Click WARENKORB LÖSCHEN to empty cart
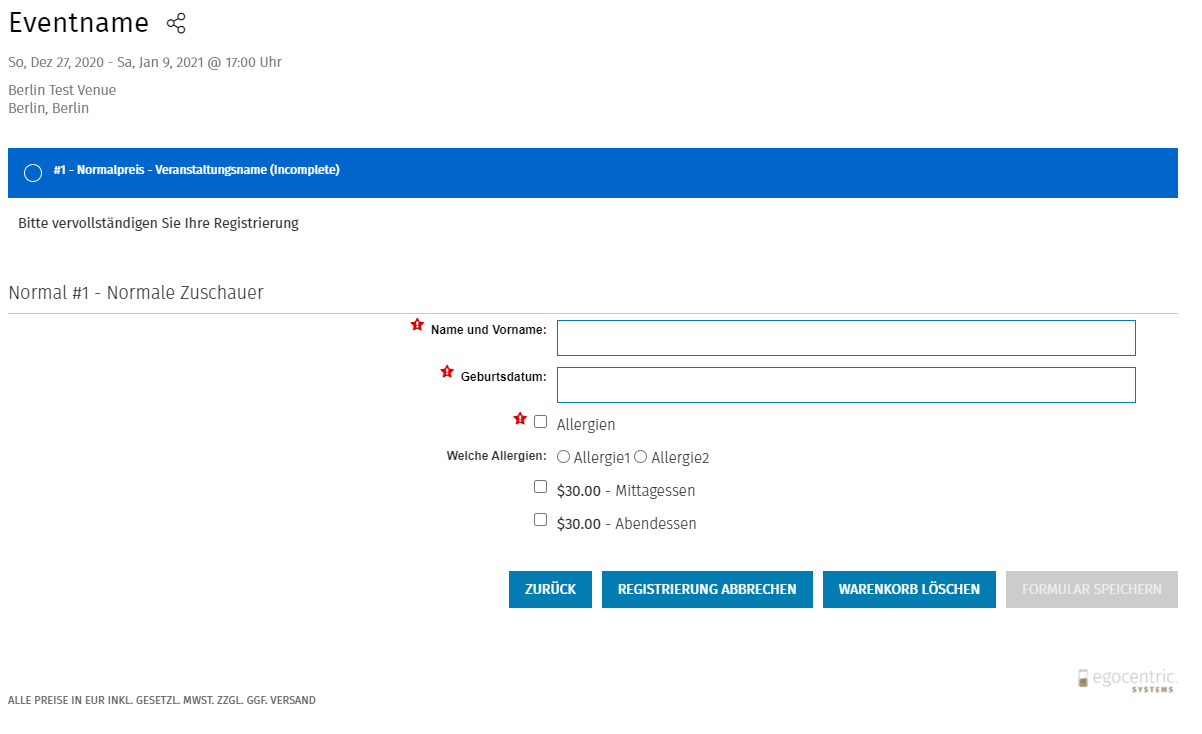Viewport: 1202px width, 734px height. [909, 589]
